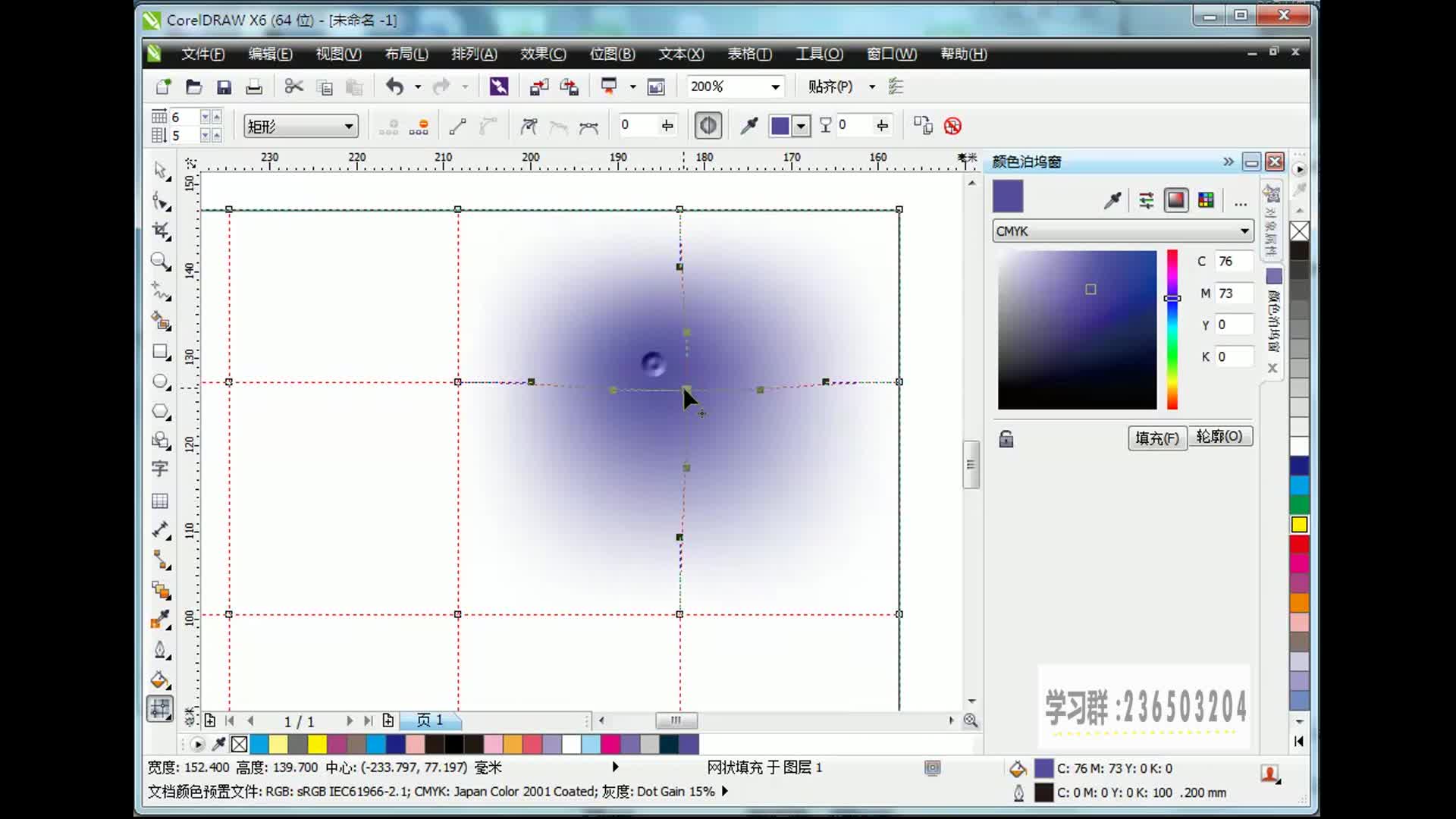Open the 贴齐(P) snap options dropdown
This screenshot has height=819, width=1456.
tap(872, 86)
